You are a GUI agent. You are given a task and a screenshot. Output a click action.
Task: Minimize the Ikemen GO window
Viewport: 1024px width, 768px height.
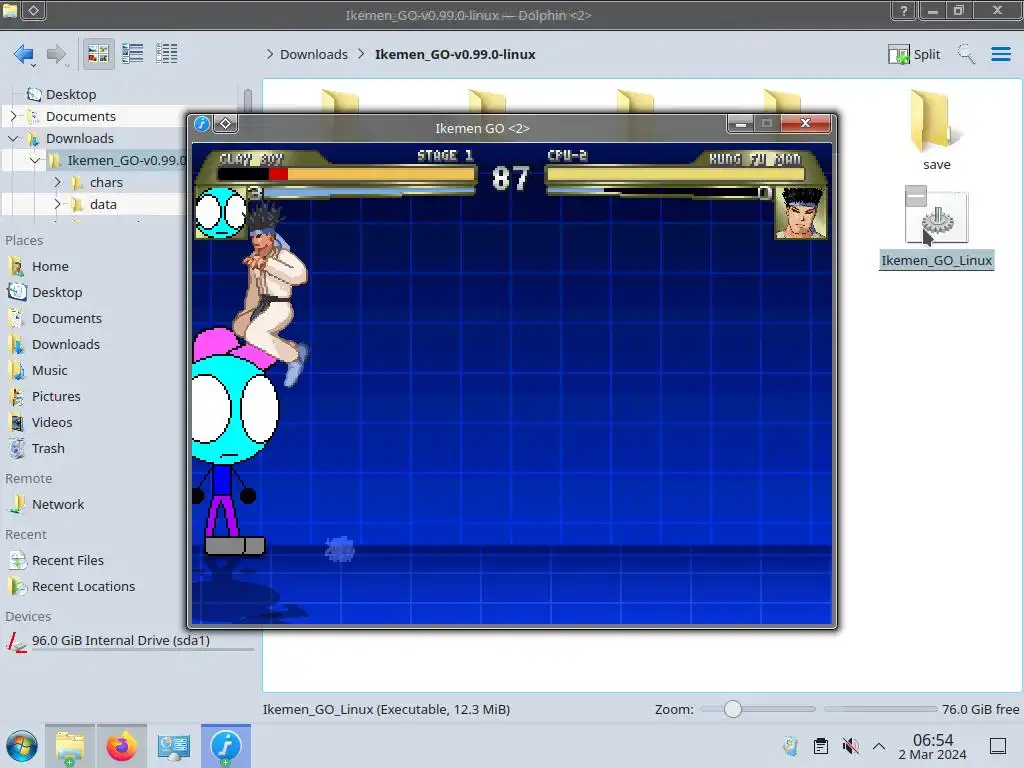tap(741, 123)
